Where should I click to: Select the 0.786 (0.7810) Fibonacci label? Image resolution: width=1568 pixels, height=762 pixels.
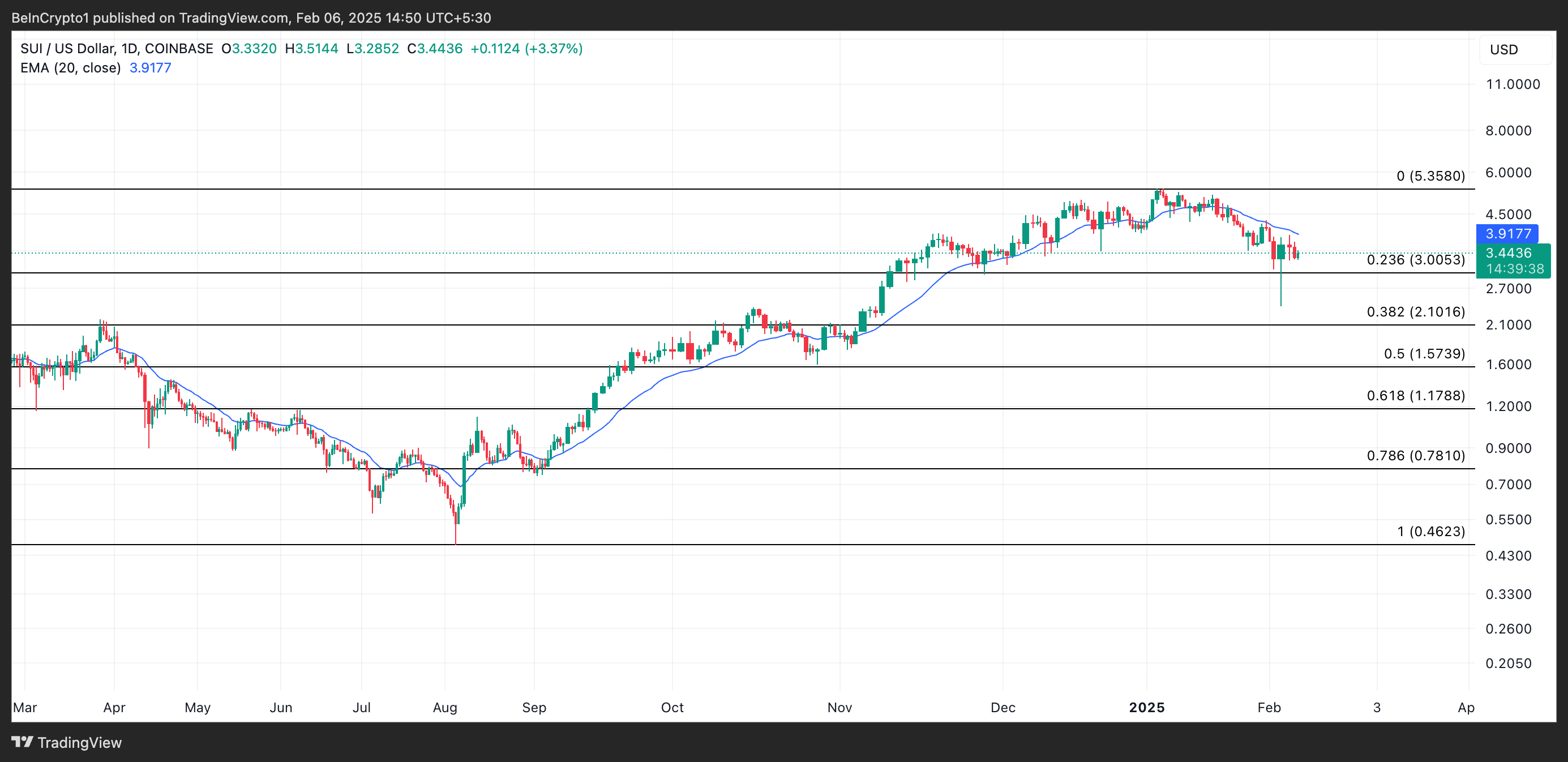point(1415,455)
